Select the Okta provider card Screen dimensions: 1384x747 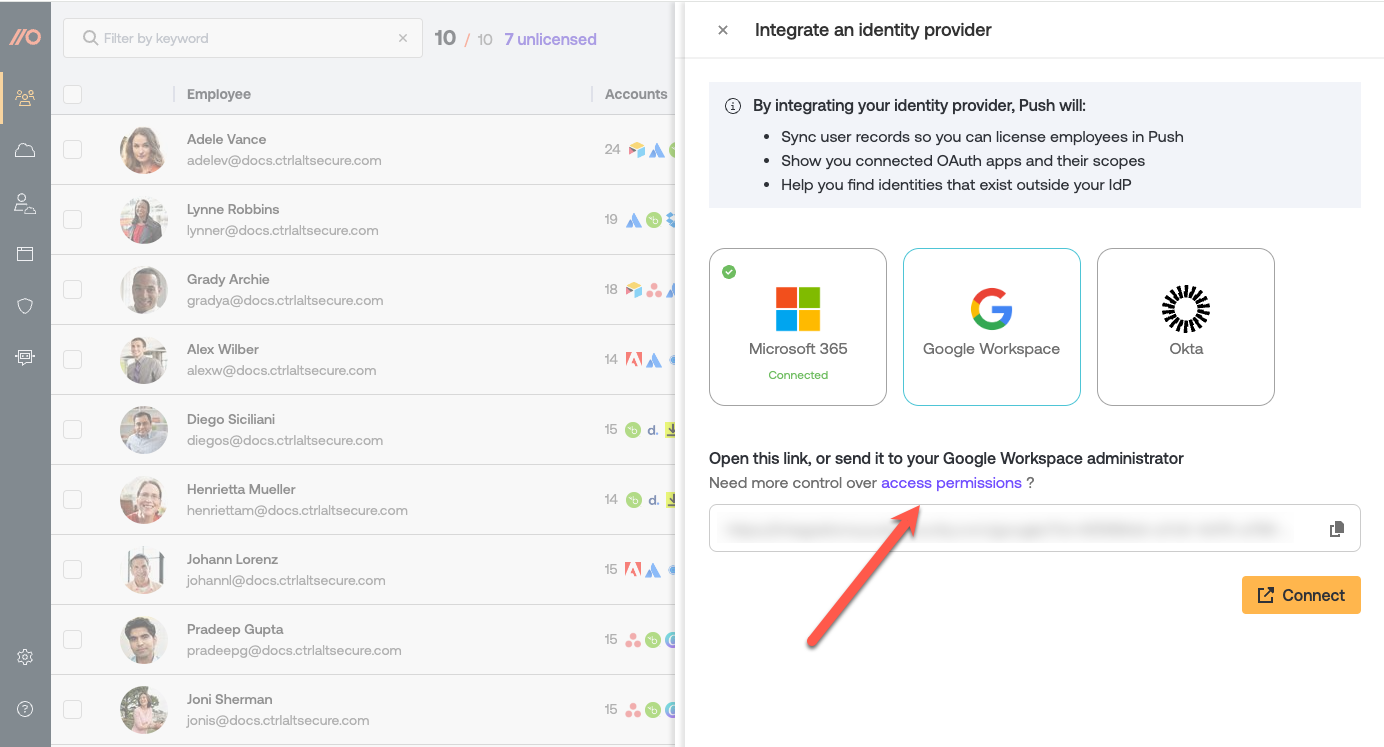click(x=1186, y=327)
